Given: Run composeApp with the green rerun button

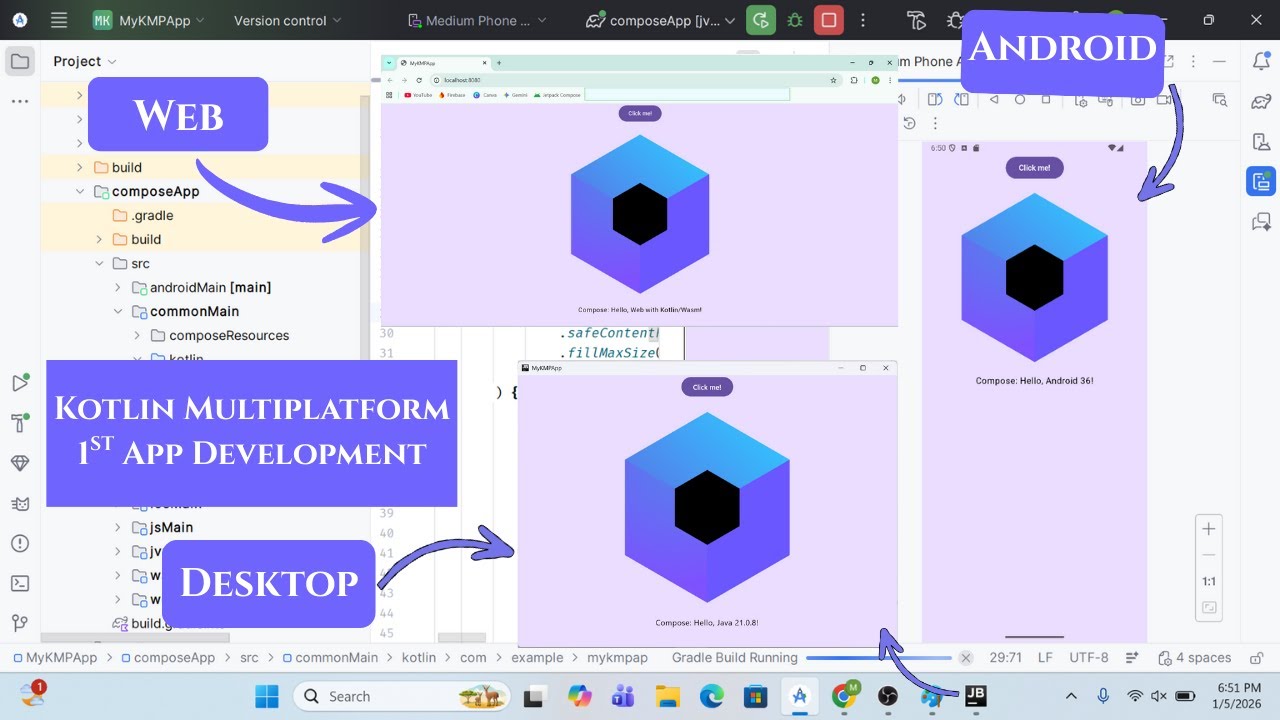Looking at the screenshot, I should coord(761,20).
